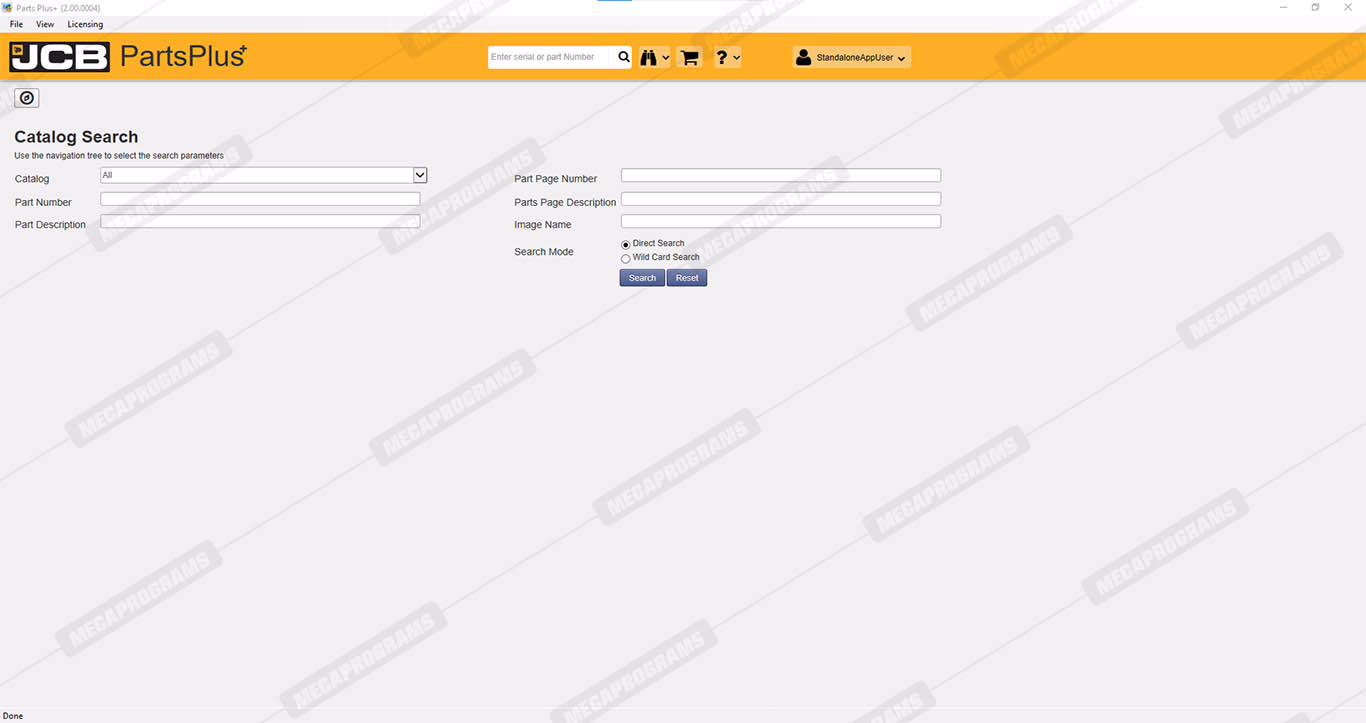
Task: Select the Direct Search radio option
Action: [626, 244]
